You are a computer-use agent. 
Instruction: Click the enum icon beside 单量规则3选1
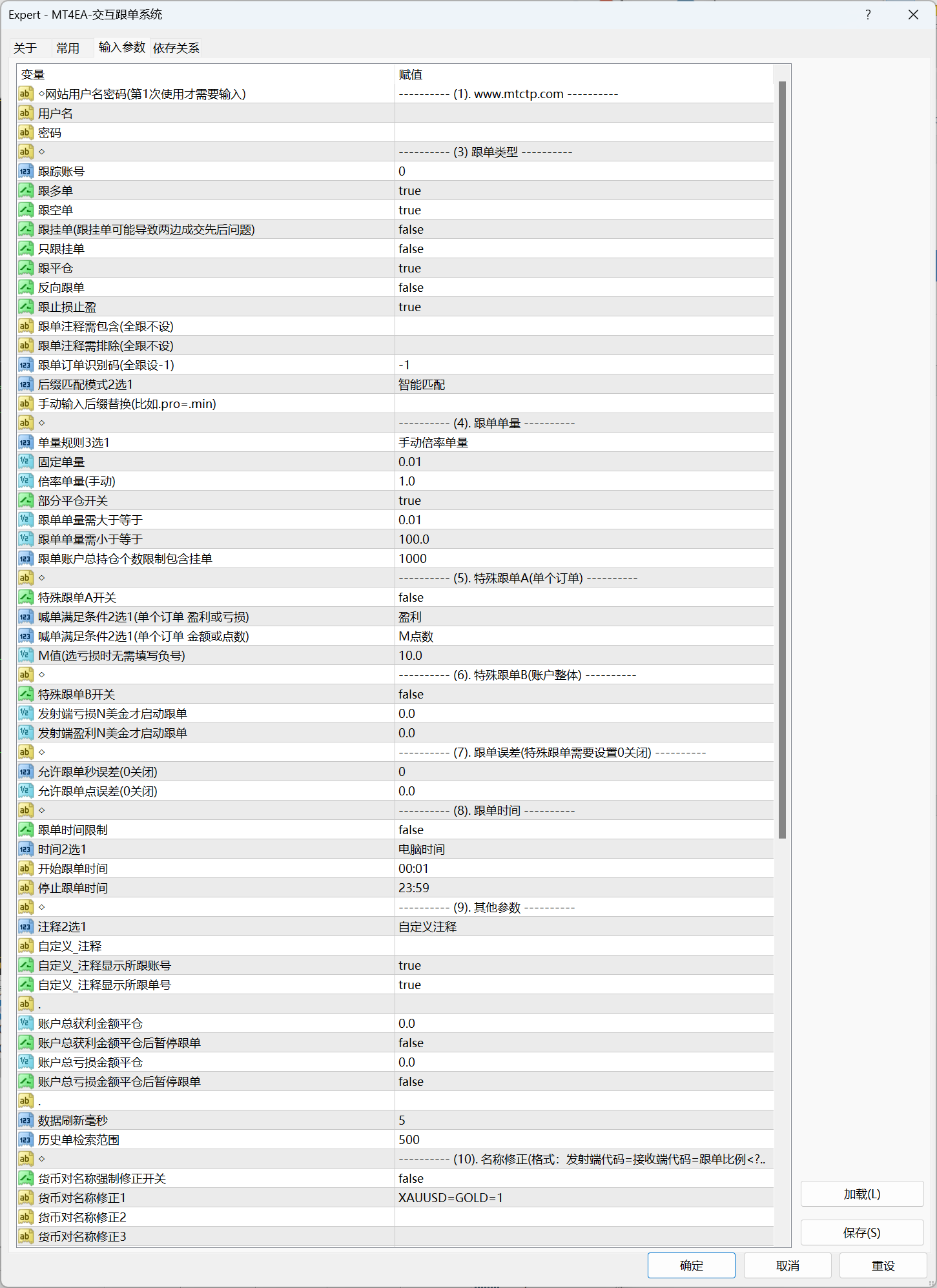pyautogui.click(x=25, y=442)
